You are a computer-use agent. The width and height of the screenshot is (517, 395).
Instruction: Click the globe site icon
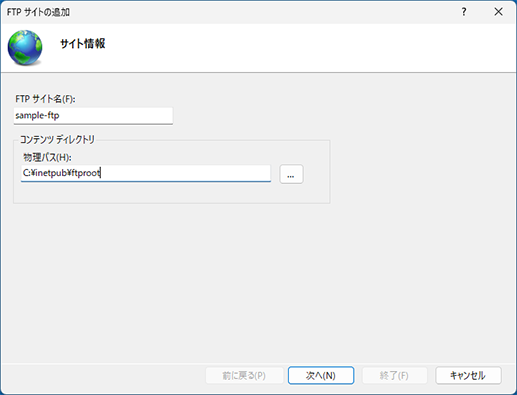pos(25,48)
